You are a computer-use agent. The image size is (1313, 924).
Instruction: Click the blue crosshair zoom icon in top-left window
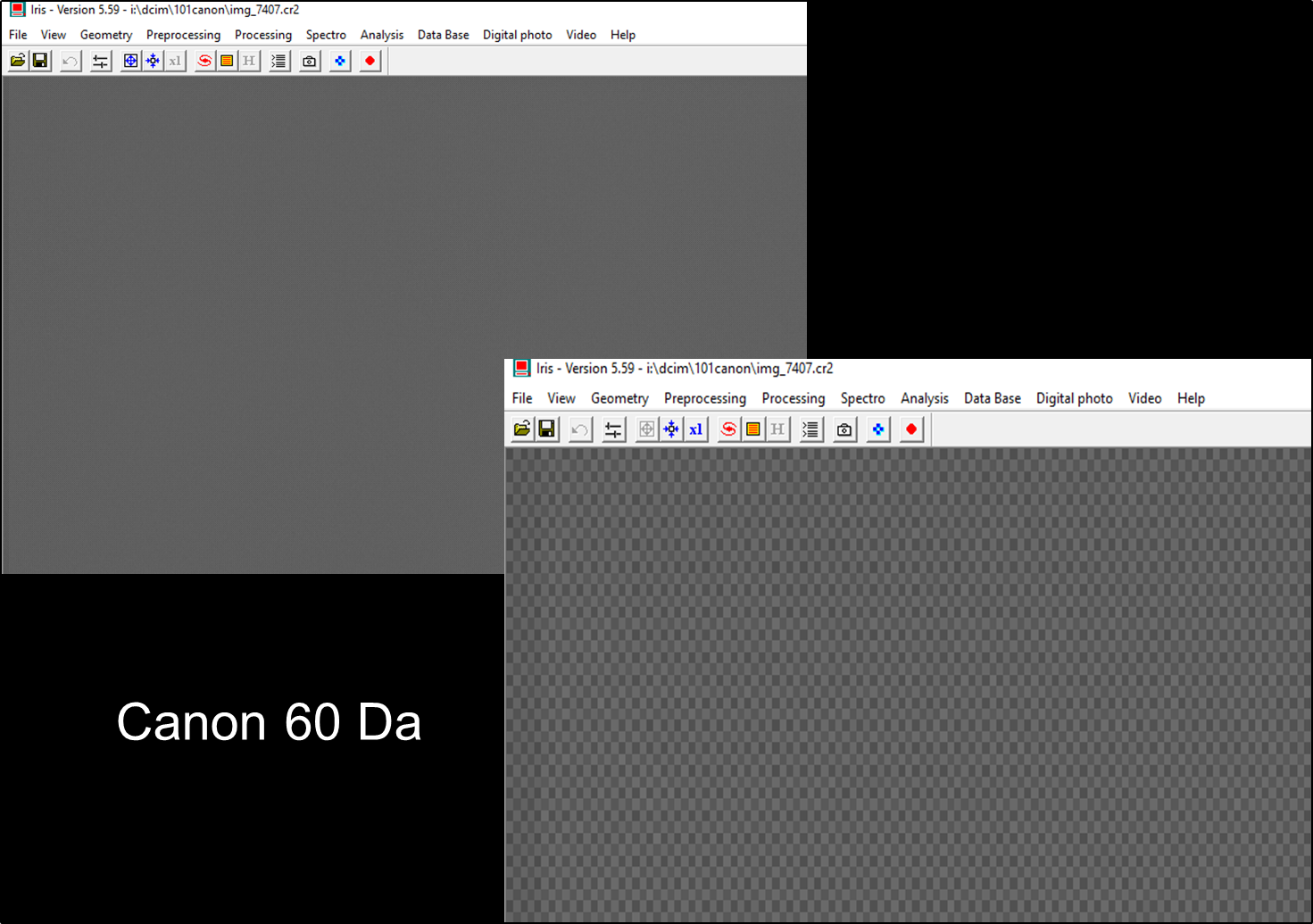pos(131,61)
